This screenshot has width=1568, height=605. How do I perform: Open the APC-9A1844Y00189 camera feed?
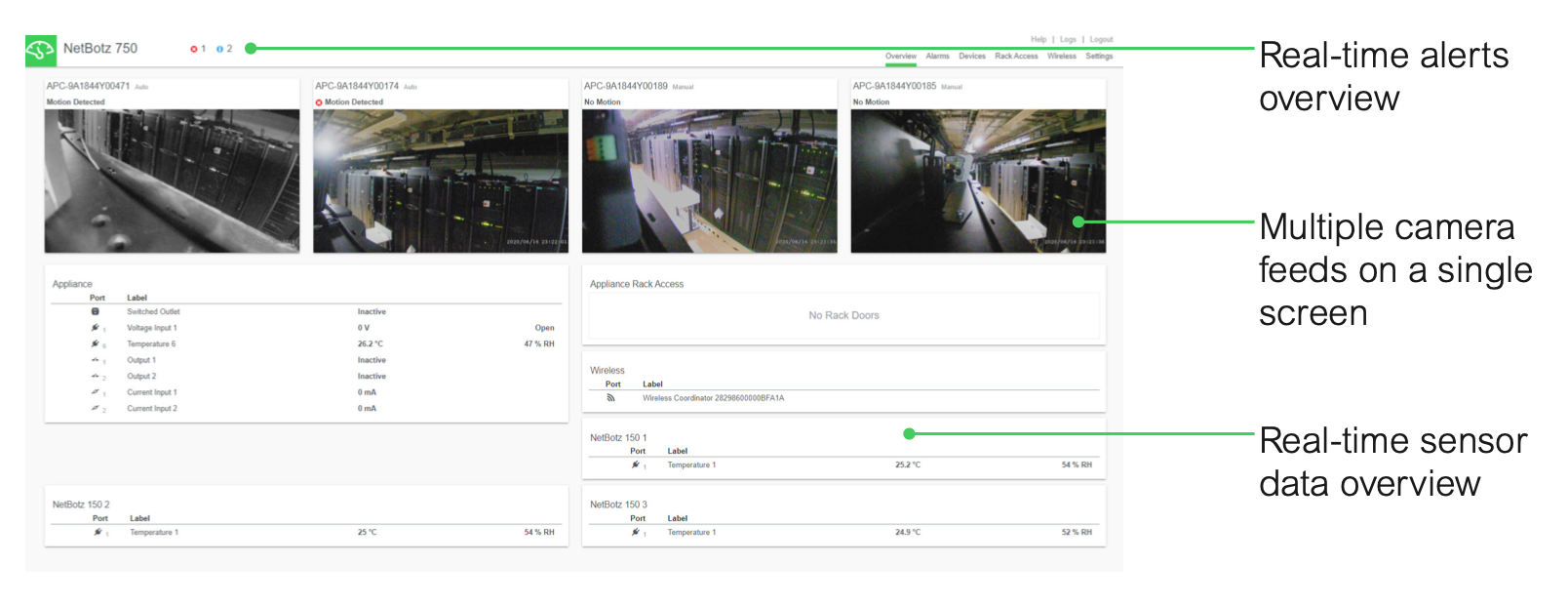pos(709,181)
